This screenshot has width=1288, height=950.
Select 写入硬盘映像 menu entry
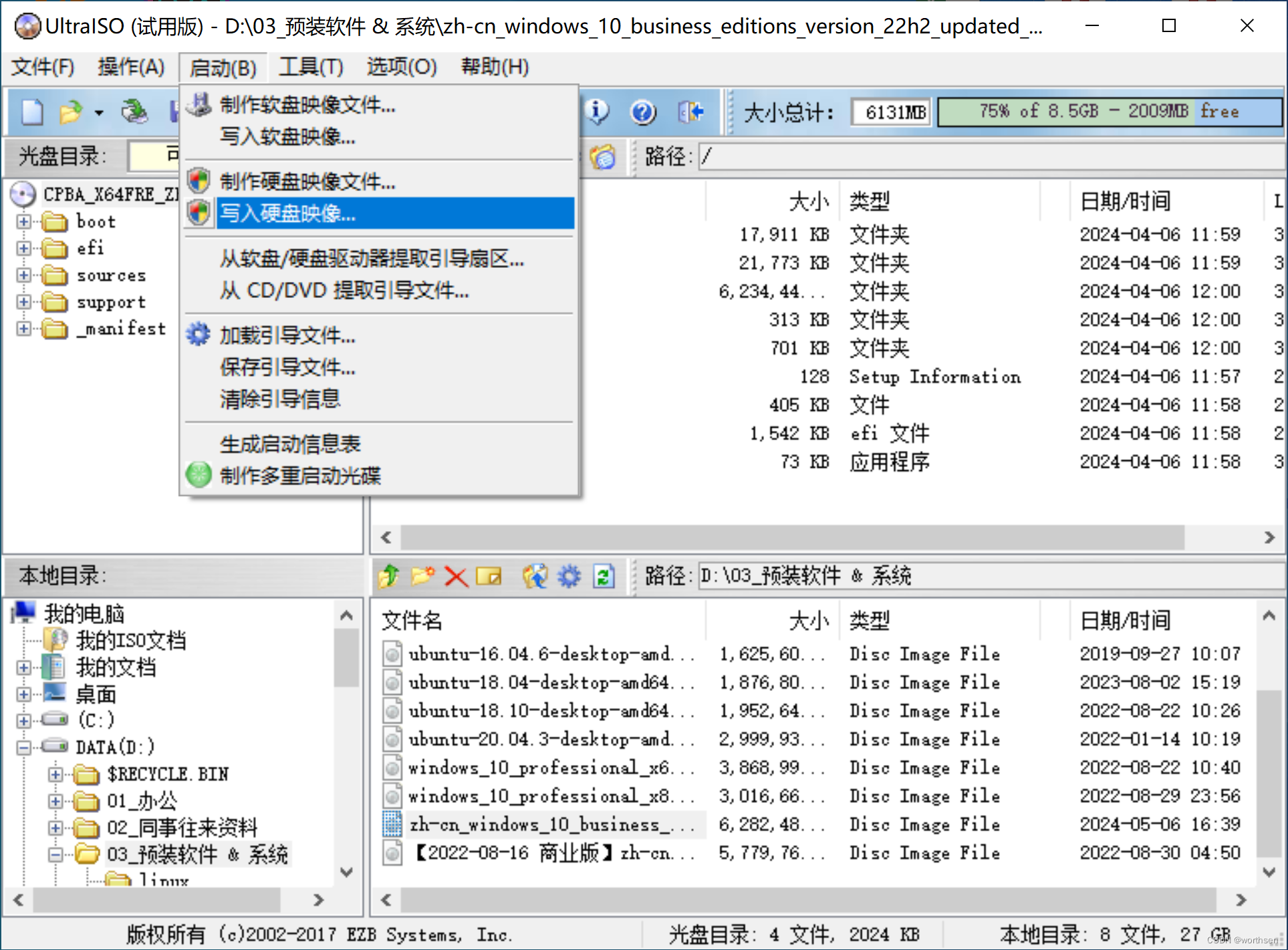tap(287, 213)
